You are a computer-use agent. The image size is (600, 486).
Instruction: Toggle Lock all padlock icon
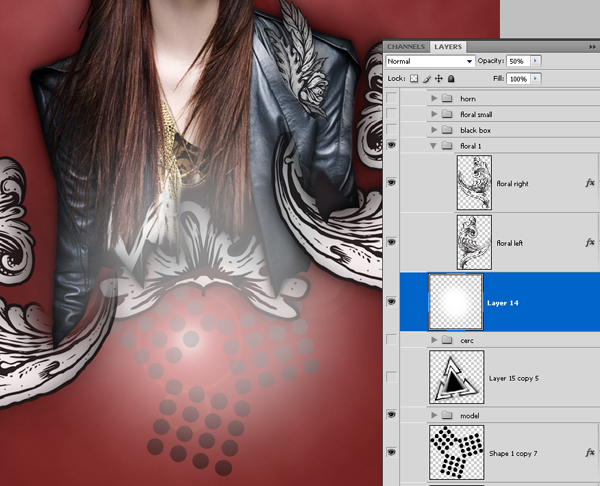pyautogui.click(x=451, y=78)
